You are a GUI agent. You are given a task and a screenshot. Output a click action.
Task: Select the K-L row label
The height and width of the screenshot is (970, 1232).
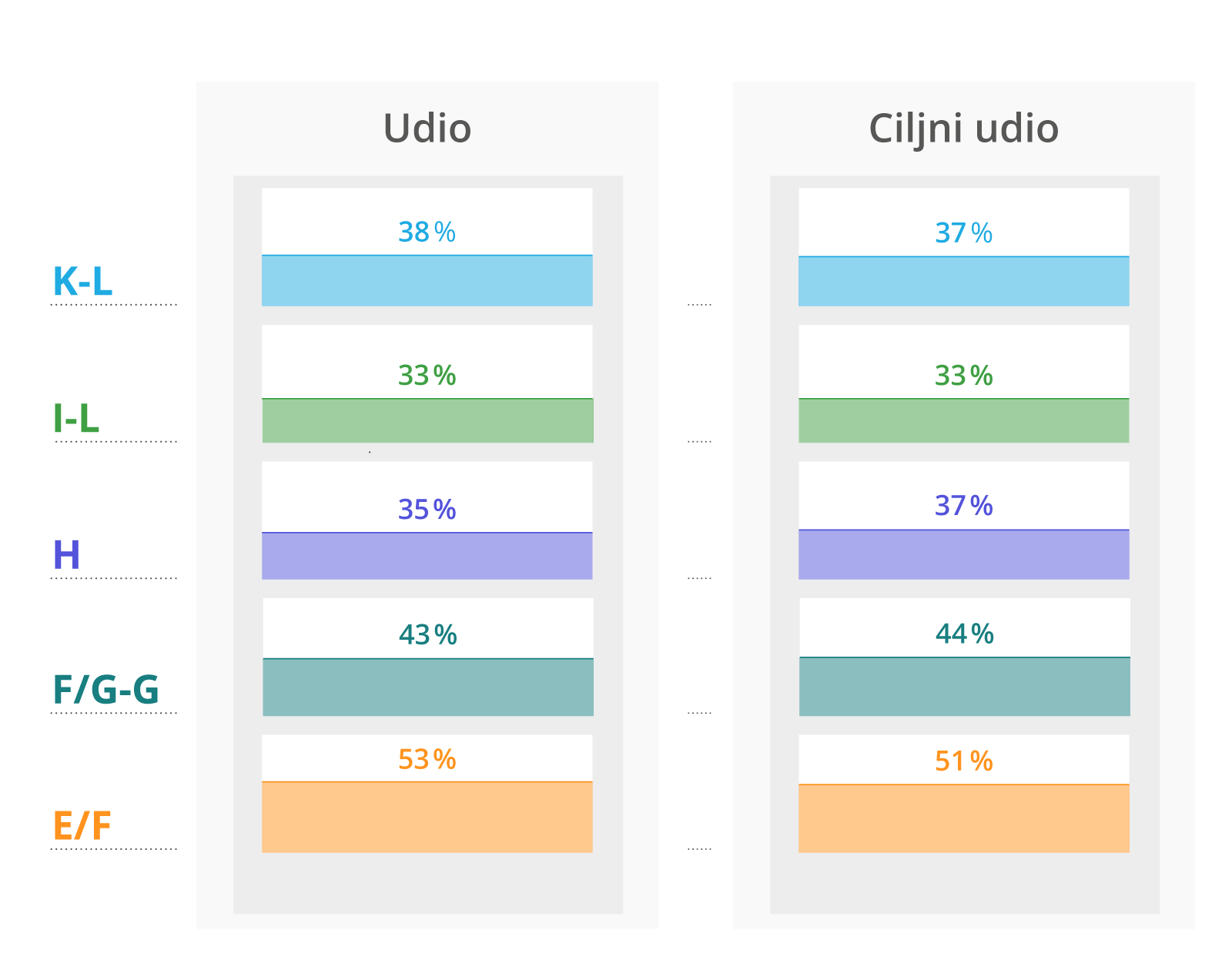click(82, 282)
